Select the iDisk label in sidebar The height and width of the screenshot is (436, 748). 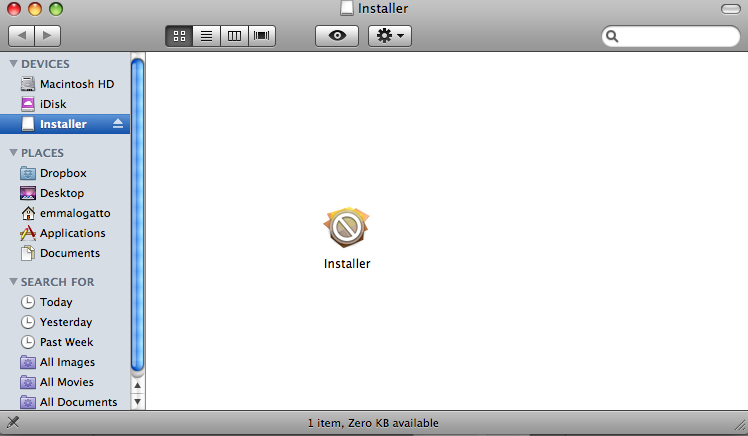coord(53,104)
